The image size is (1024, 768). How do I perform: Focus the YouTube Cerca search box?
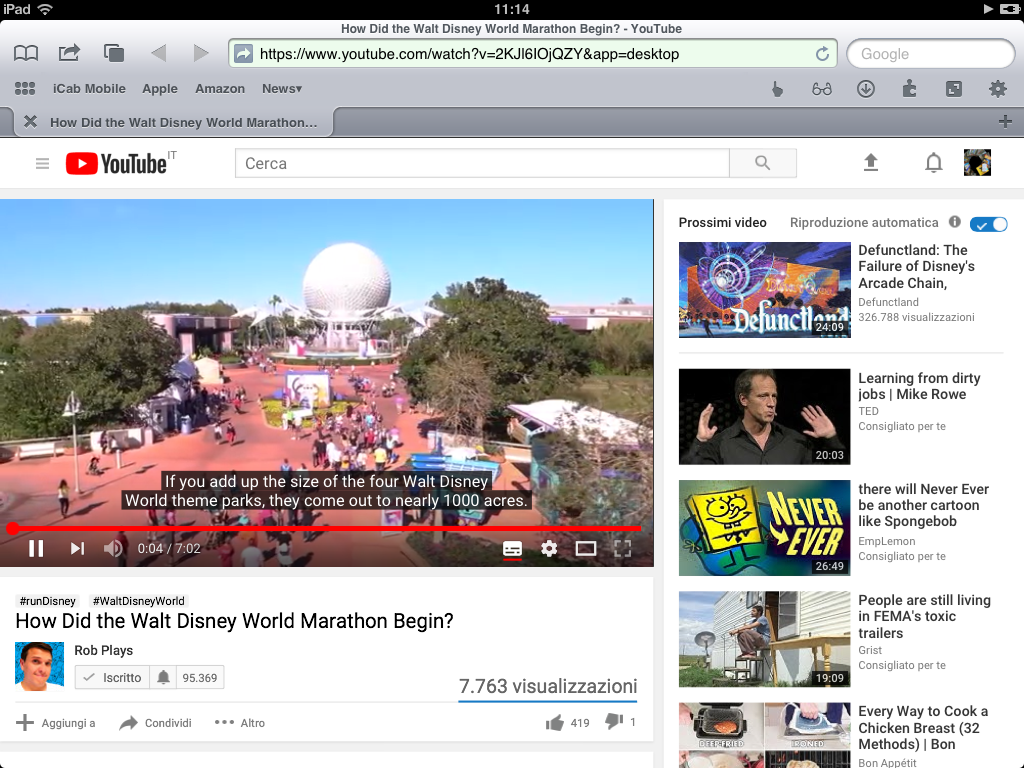click(x=482, y=163)
